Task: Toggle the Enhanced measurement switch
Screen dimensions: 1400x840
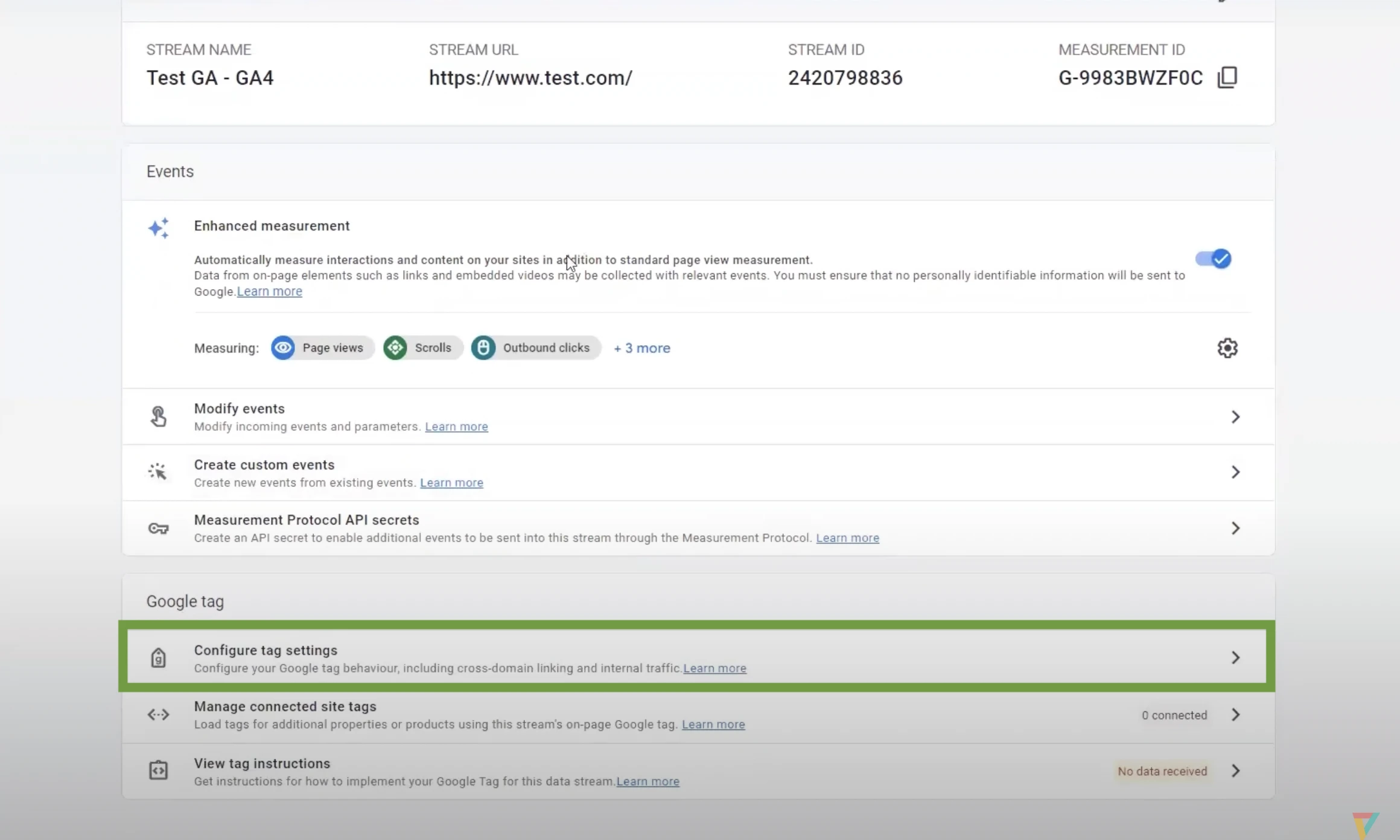Action: [1213, 259]
